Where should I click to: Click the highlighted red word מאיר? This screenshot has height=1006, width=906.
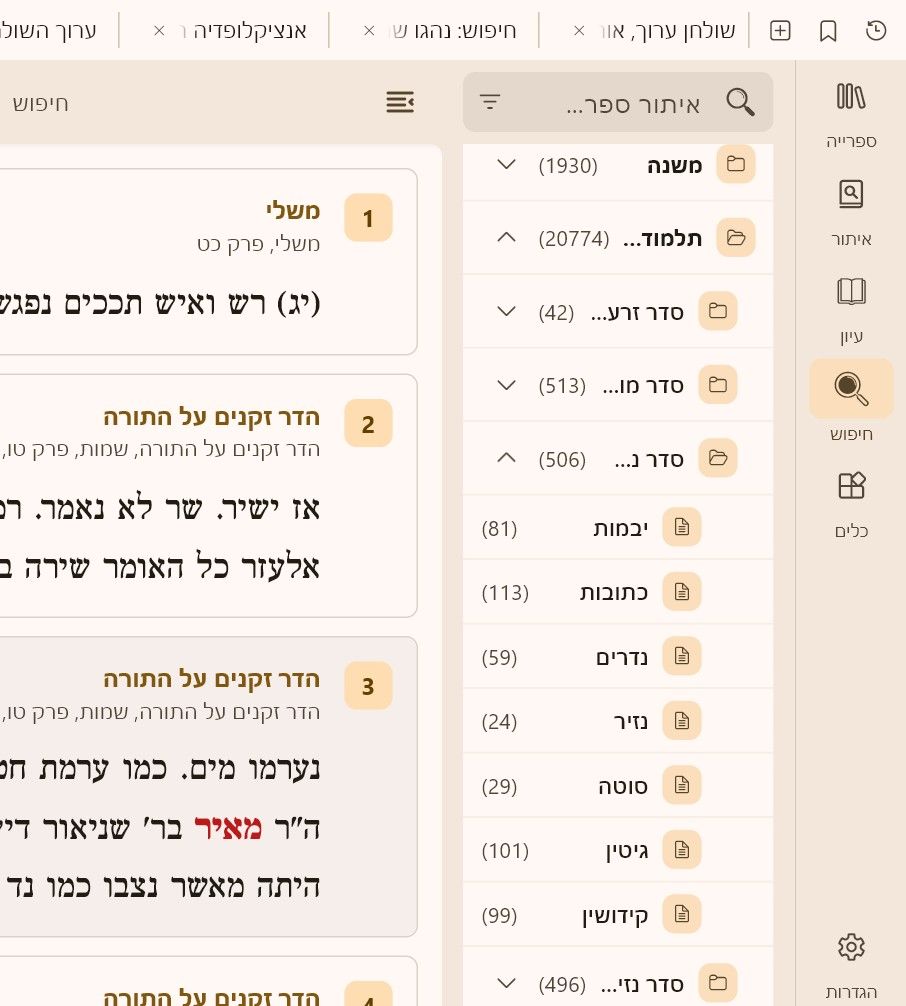228,828
